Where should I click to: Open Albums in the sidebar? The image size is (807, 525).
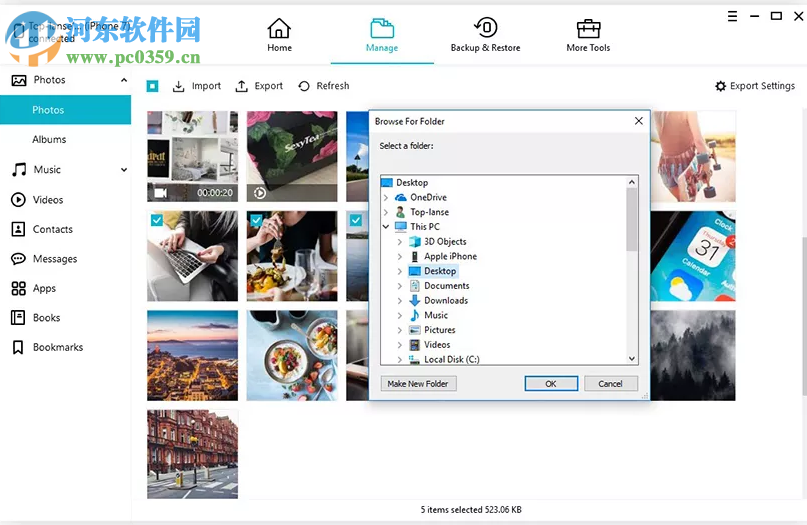point(49,139)
